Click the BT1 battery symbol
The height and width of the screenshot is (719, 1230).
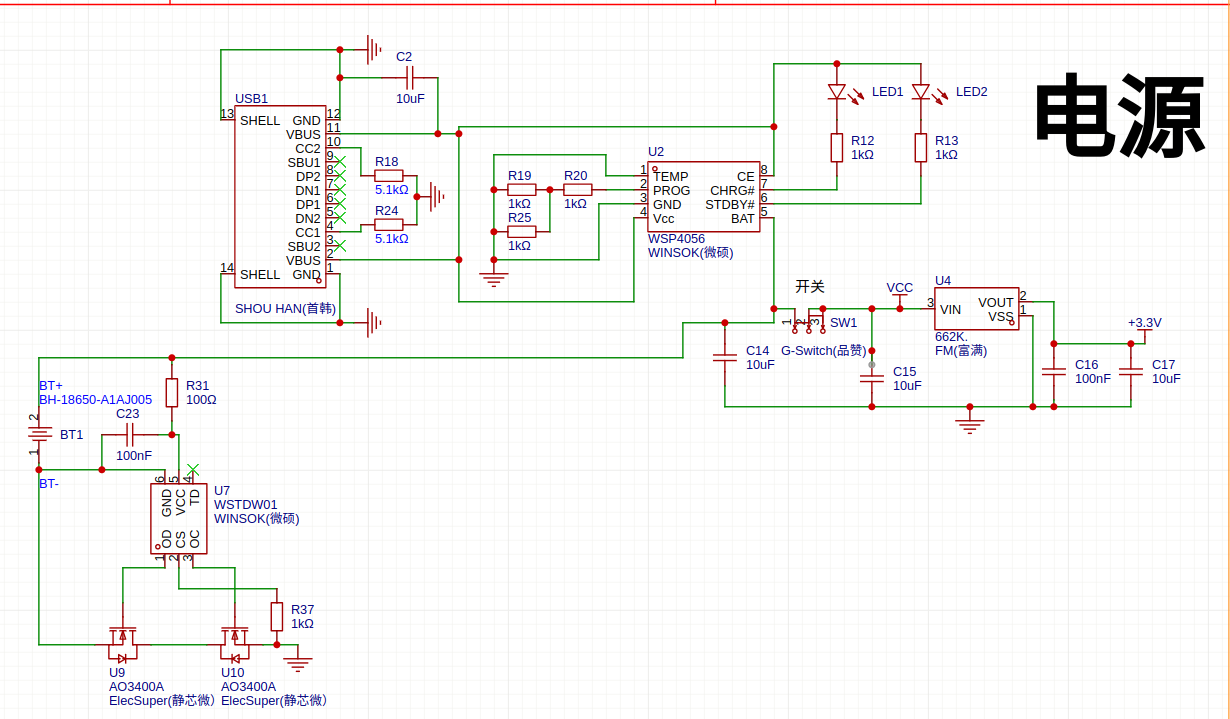click(39, 434)
